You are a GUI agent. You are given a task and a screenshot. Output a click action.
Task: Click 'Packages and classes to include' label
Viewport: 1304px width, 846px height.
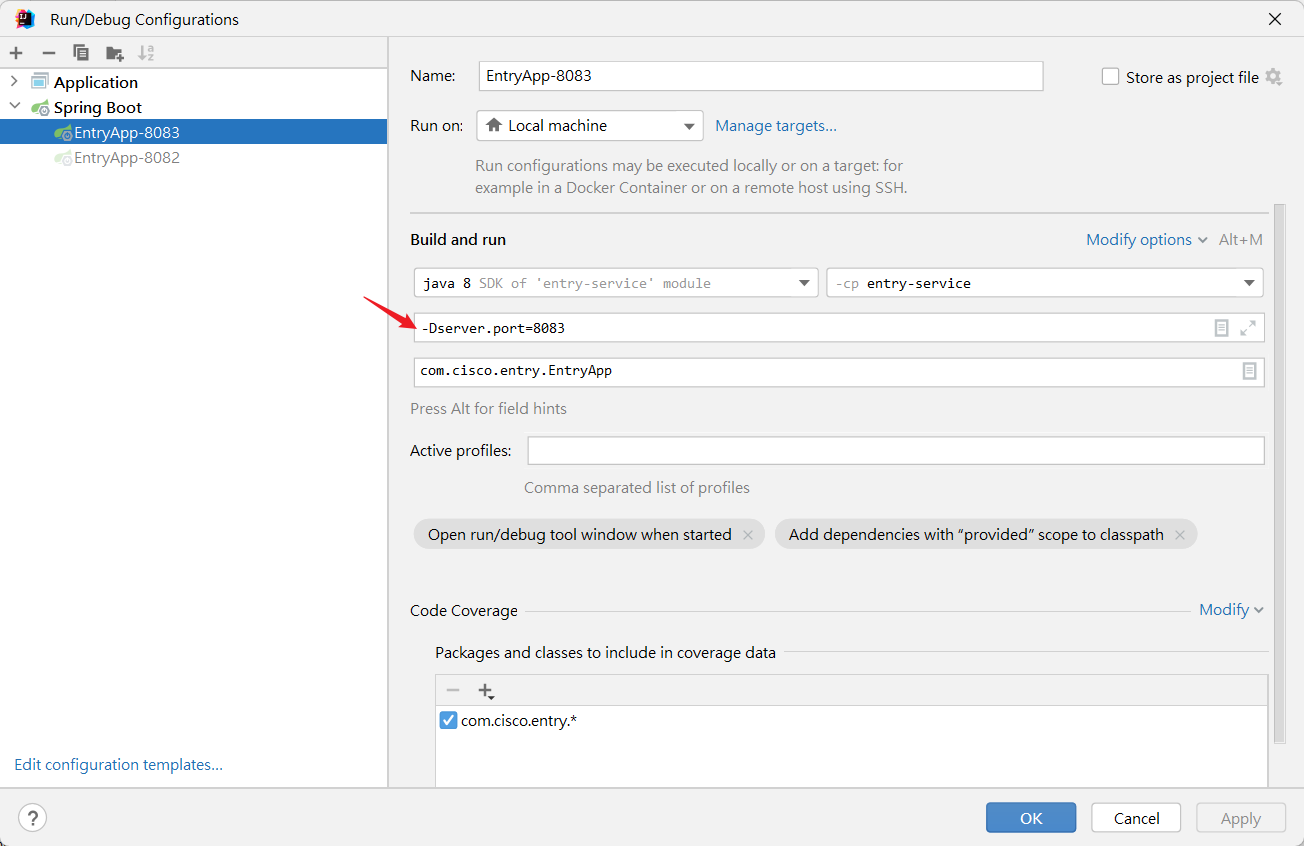click(605, 652)
